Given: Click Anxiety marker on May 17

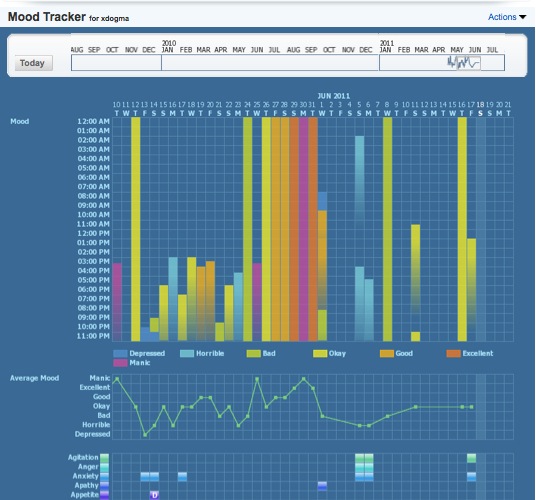Looking at the screenshot, I should point(183,476).
